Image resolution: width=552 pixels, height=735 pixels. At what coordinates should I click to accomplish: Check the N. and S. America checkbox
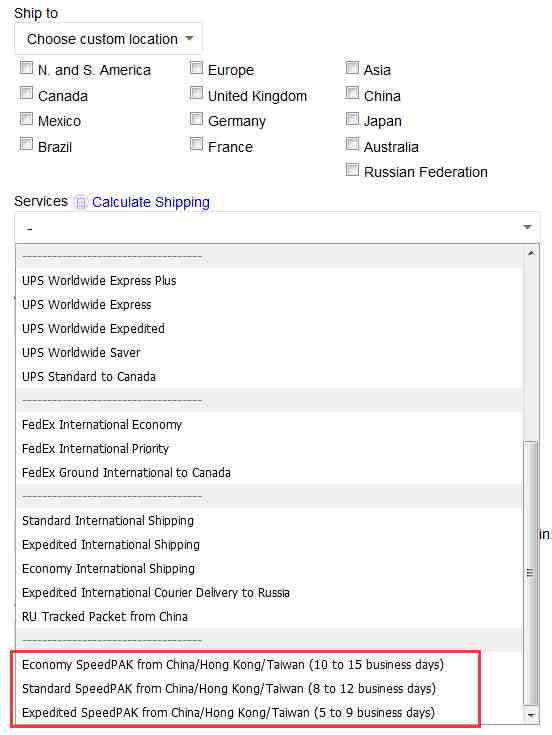(26, 68)
